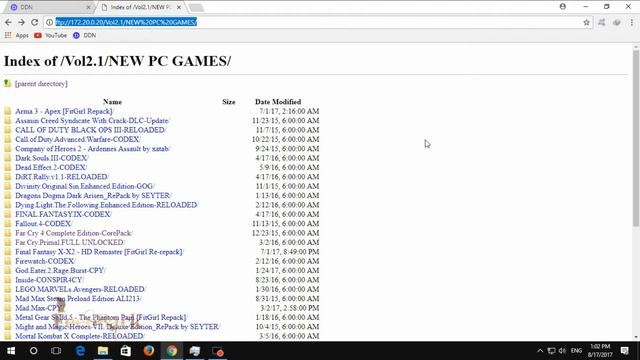Screen dimensions: 640x360
Task: Open Call.of.Duty.Advanced.Warfare-CODEX folder
Action: click(78, 139)
